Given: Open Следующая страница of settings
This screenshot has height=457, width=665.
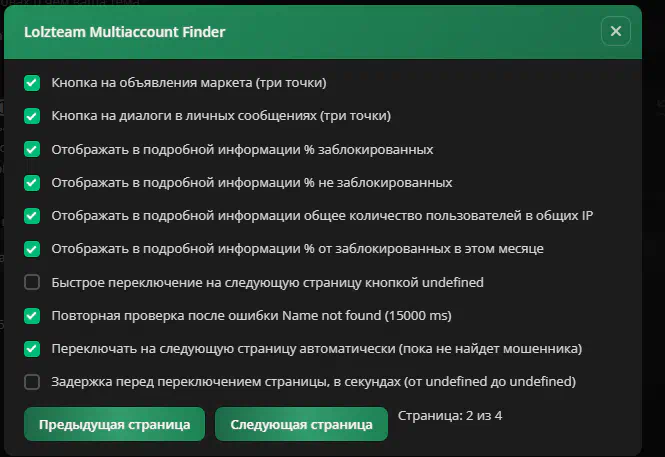Looking at the screenshot, I should tap(301, 424).
